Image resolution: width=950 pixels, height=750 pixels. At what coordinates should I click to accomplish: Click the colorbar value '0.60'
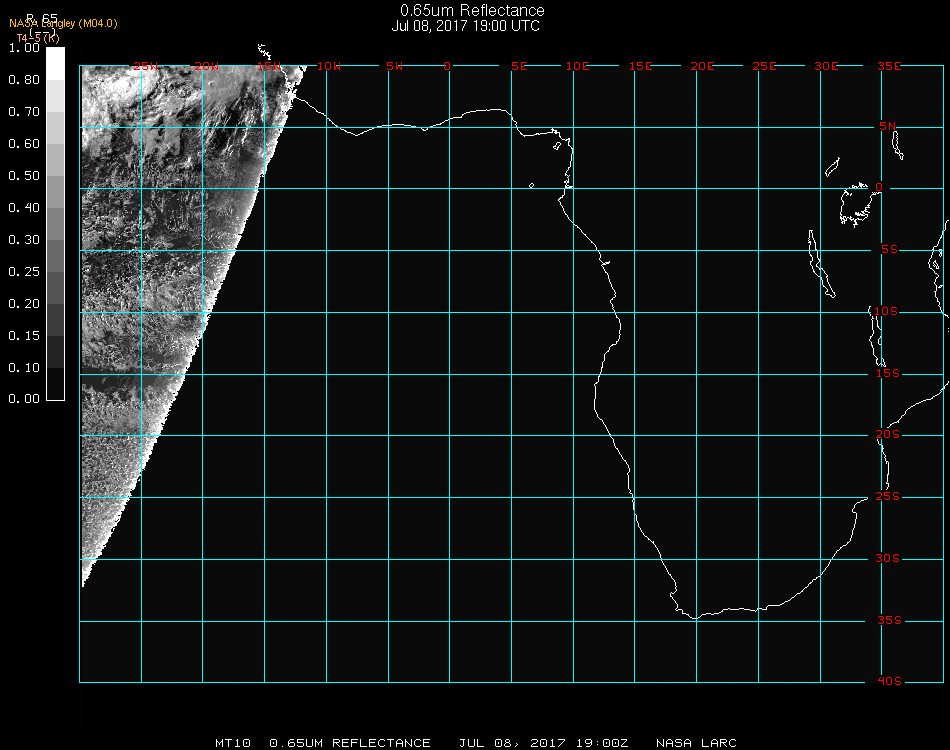pos(24,144)
